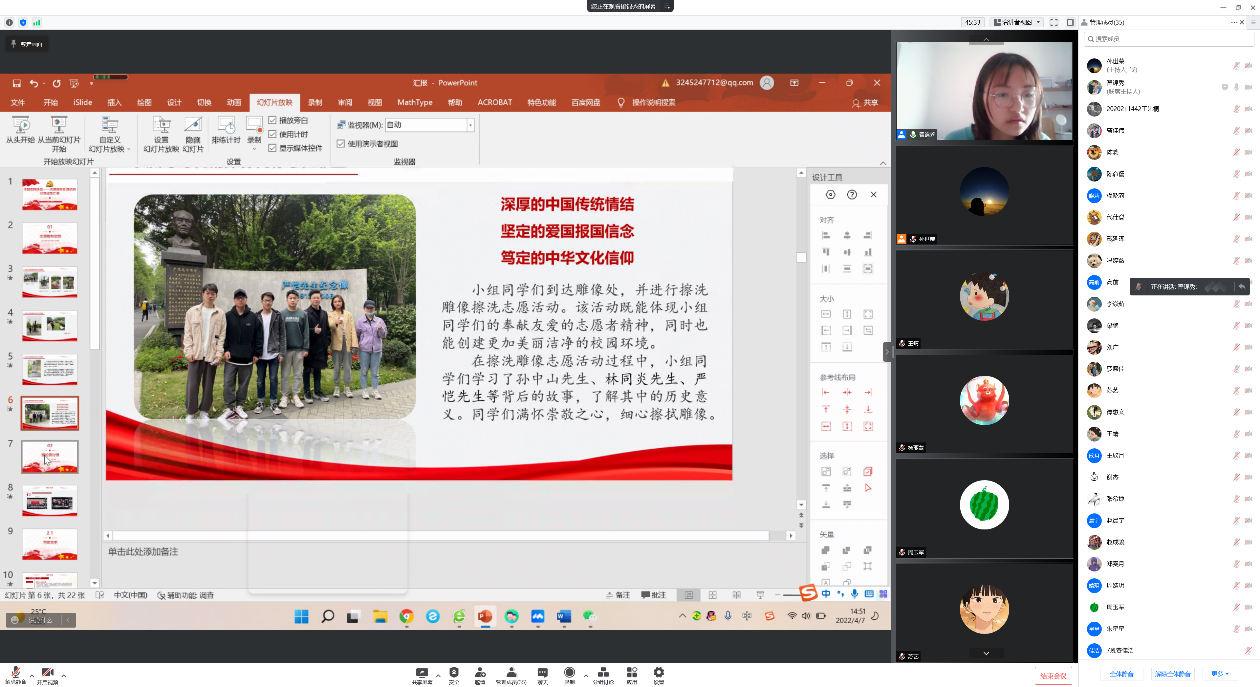Open the 动画 ribbon tab
This screenshot has width=1260, height=687.
click(x=233, y=102)
